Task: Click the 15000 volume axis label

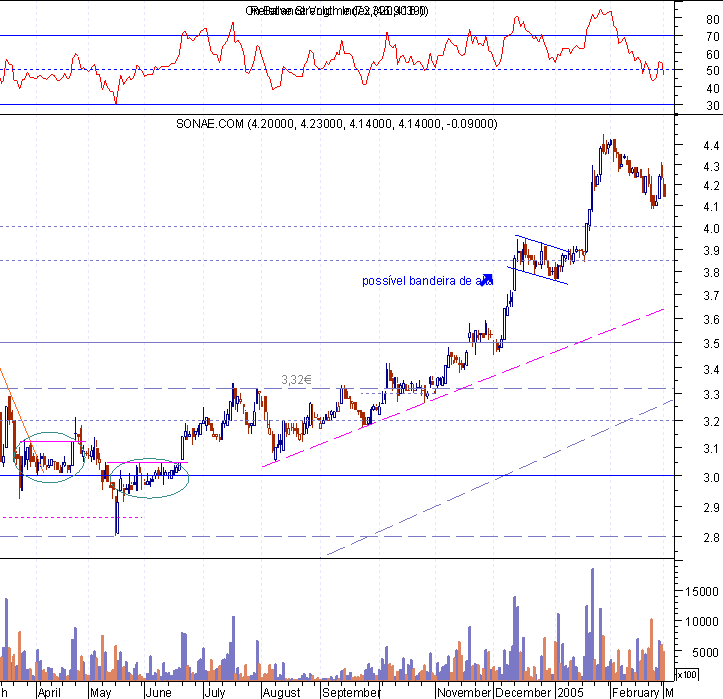Action: (x=702, y=592)
